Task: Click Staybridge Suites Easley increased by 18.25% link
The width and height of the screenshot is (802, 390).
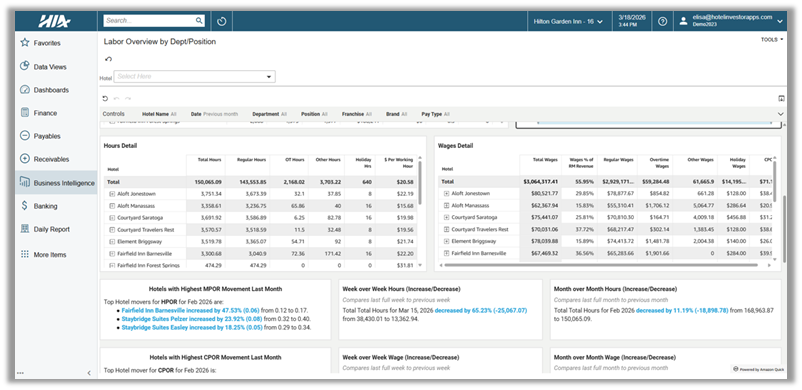Action: 191,328
